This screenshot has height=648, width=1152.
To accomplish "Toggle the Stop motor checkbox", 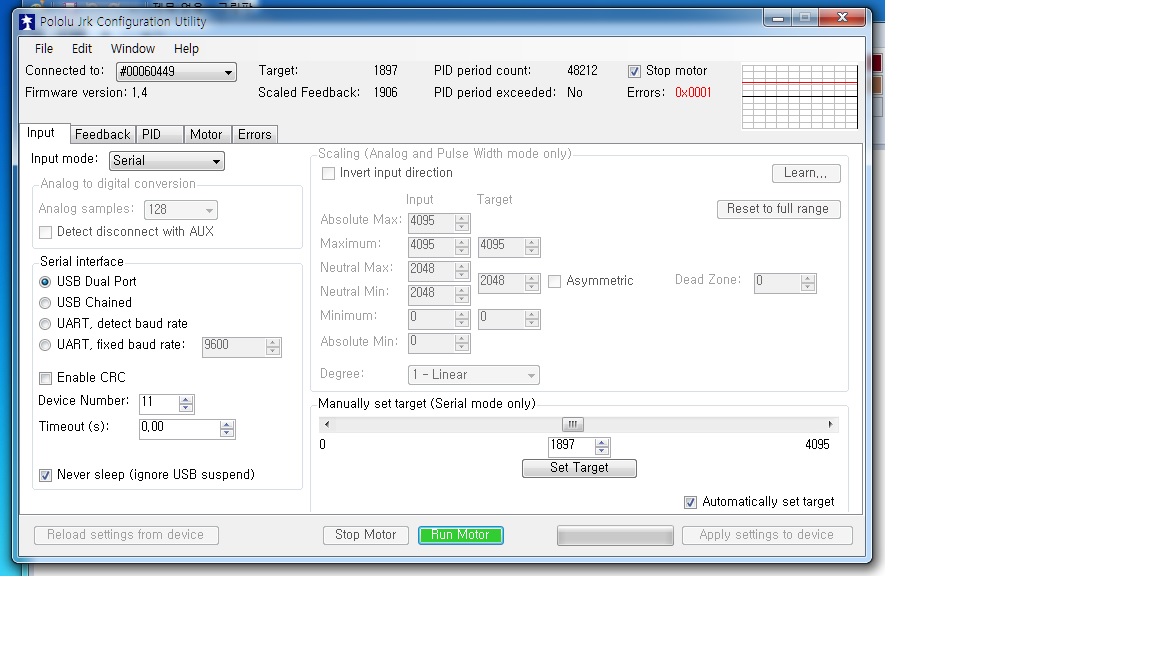I will pos(634,71).
